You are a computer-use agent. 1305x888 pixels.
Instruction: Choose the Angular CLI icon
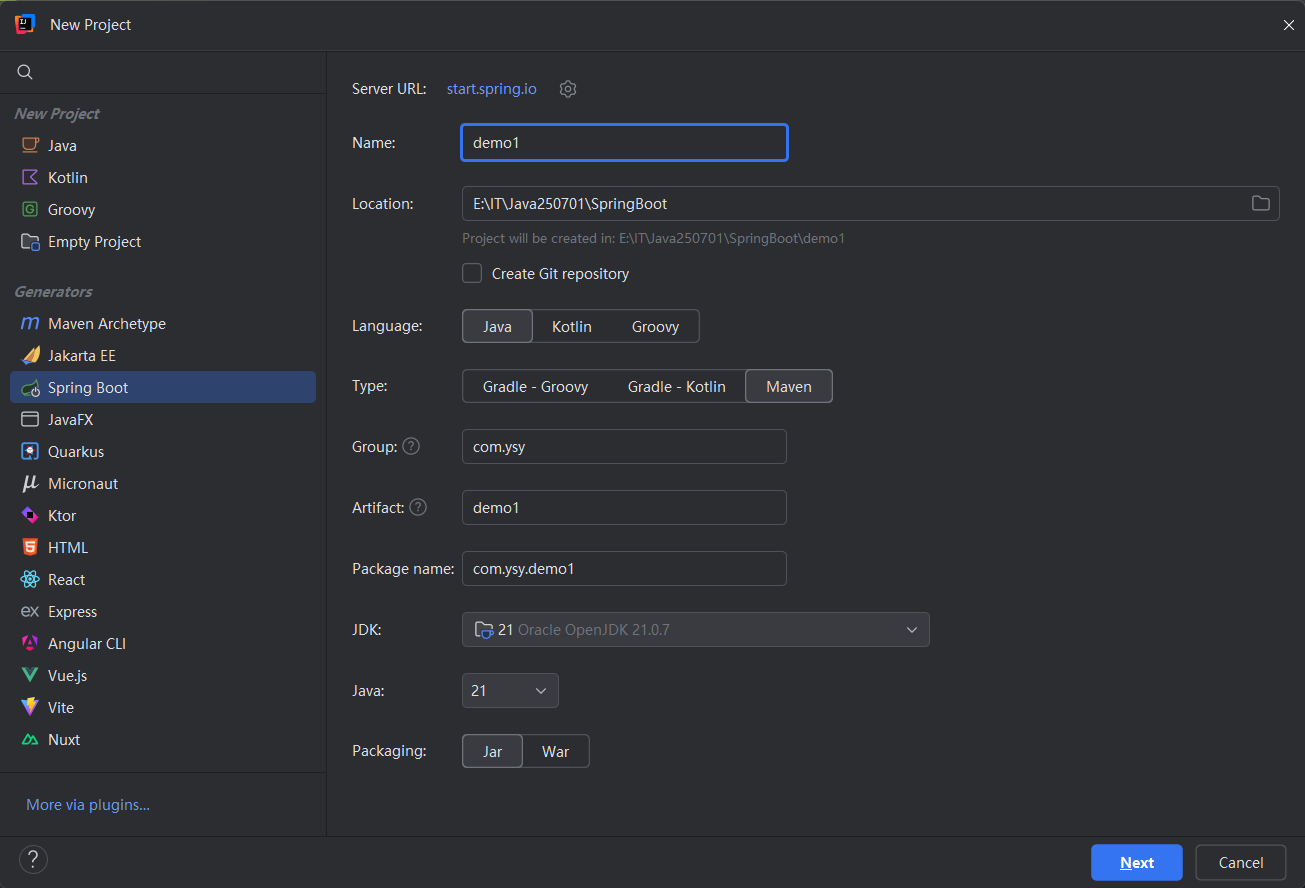(x=30, y=643)
